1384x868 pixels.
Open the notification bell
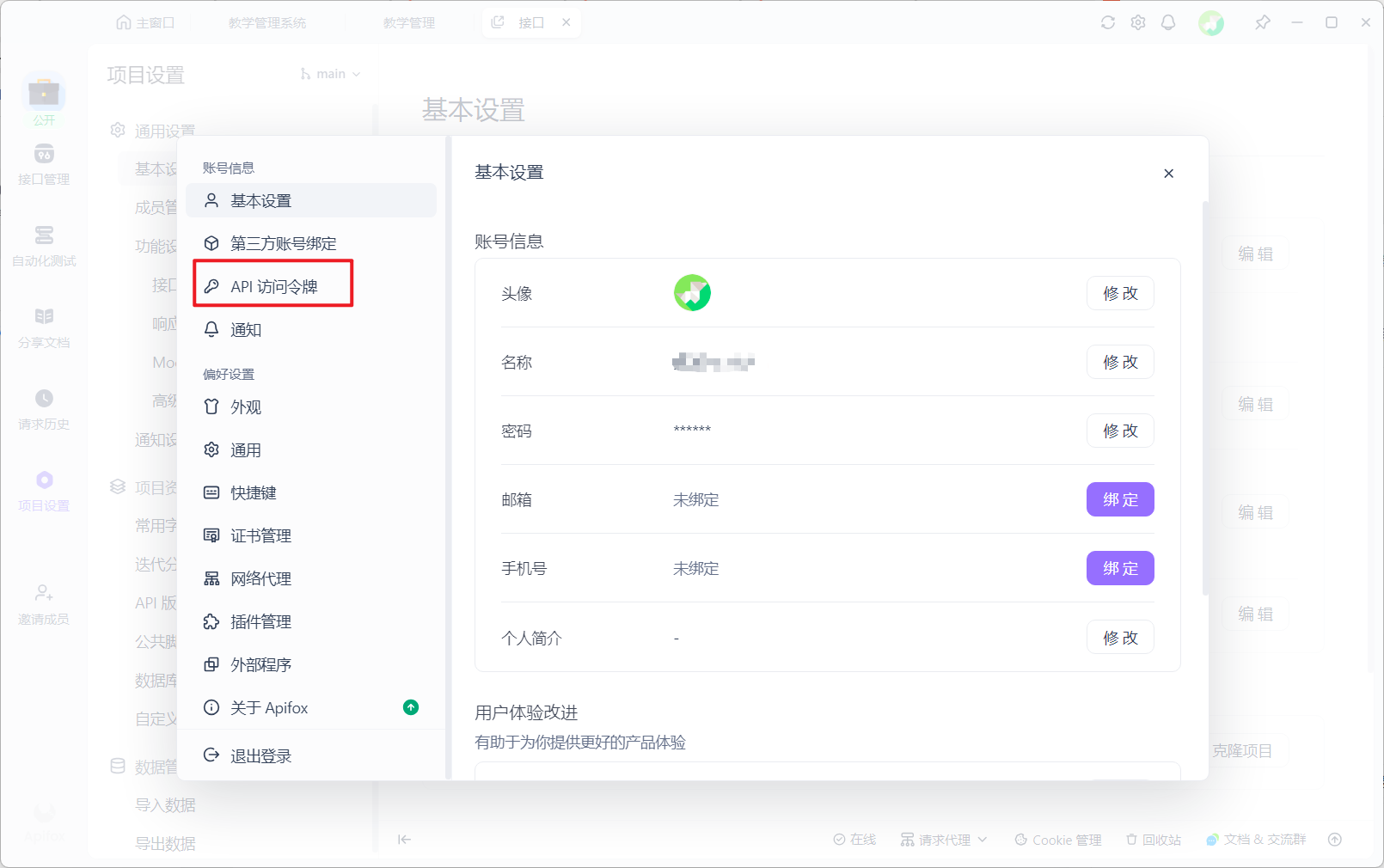(1168, 22)
